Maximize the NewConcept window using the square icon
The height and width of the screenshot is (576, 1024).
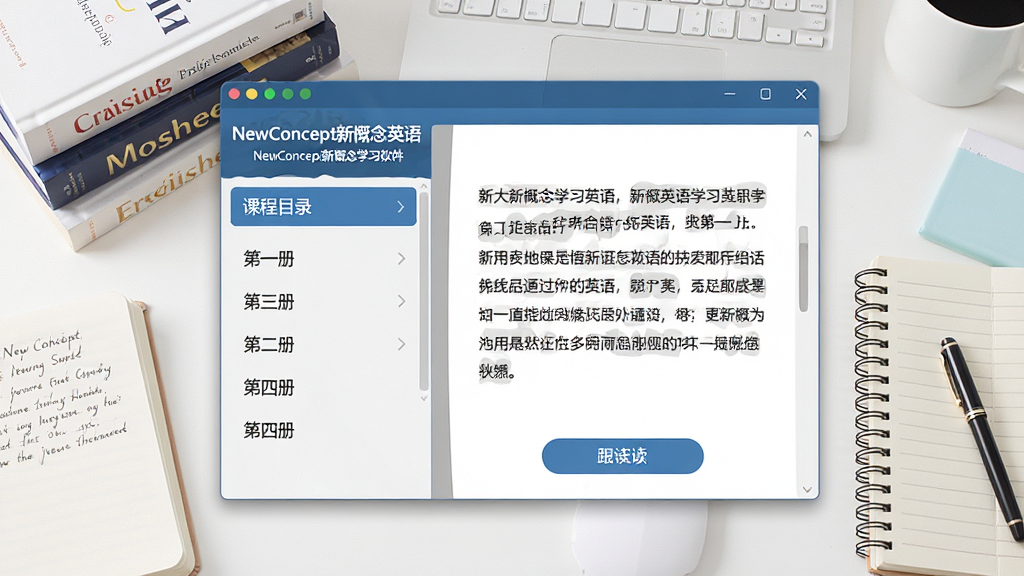click(765, 94)
